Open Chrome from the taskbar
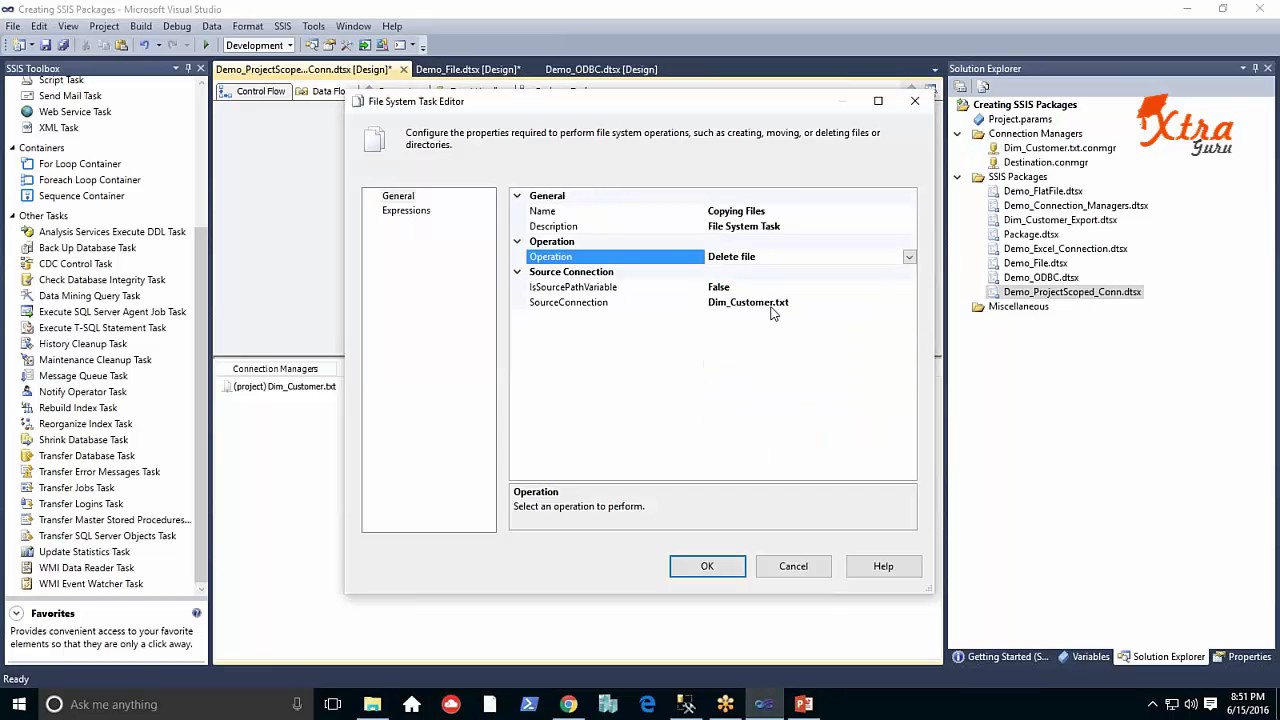Viewport: 1280px width, 720px height. 568,704
